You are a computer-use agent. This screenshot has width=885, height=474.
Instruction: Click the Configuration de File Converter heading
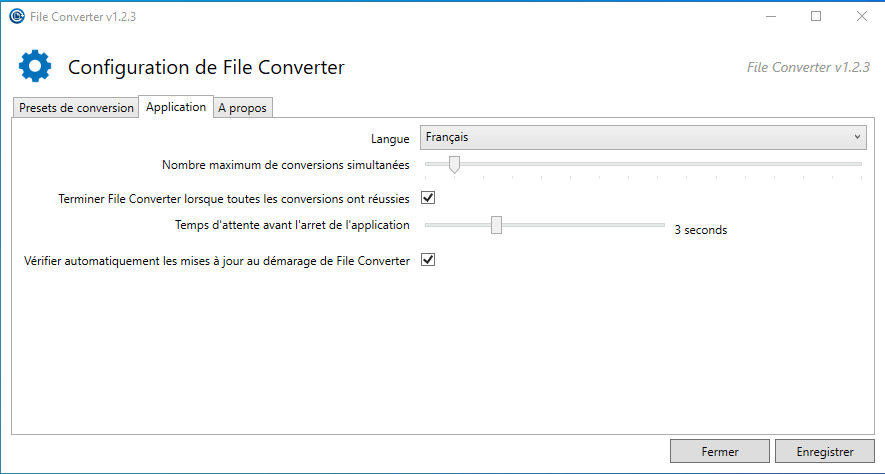[206, 68]
